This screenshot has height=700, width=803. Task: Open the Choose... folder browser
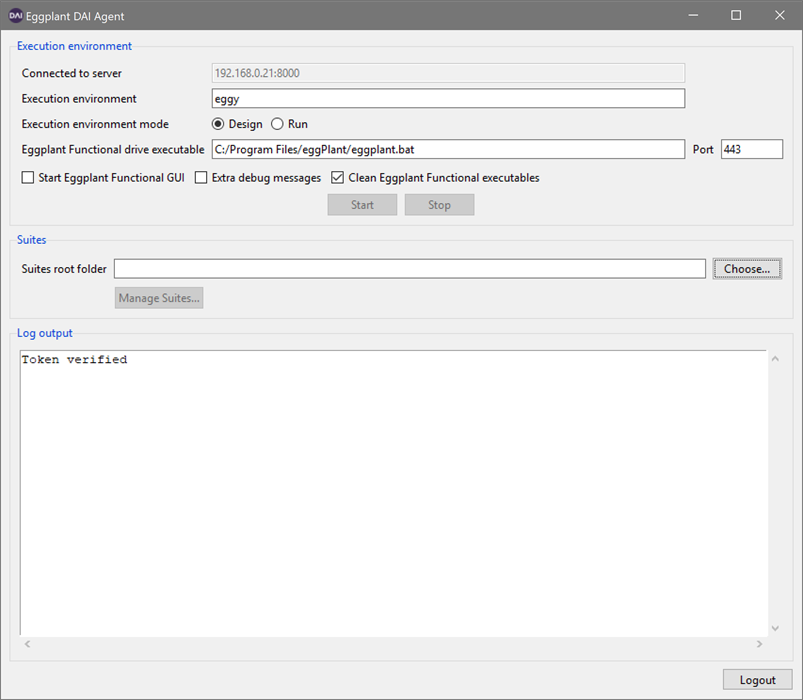click(747, 269)
